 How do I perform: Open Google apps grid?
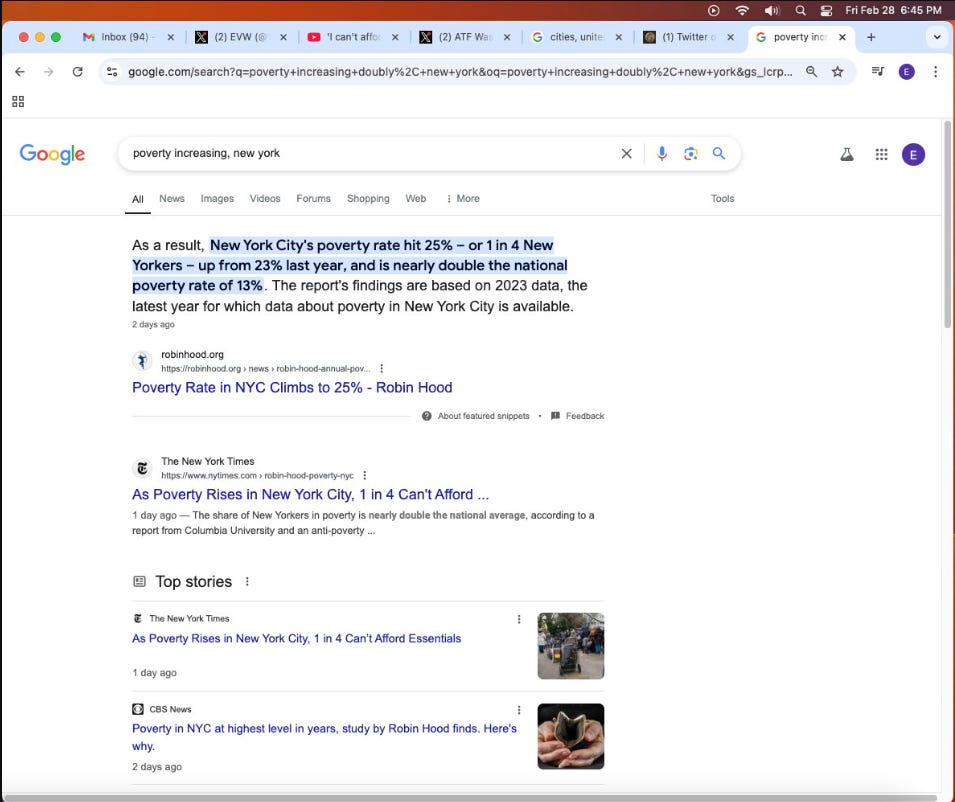pos(881,154)
